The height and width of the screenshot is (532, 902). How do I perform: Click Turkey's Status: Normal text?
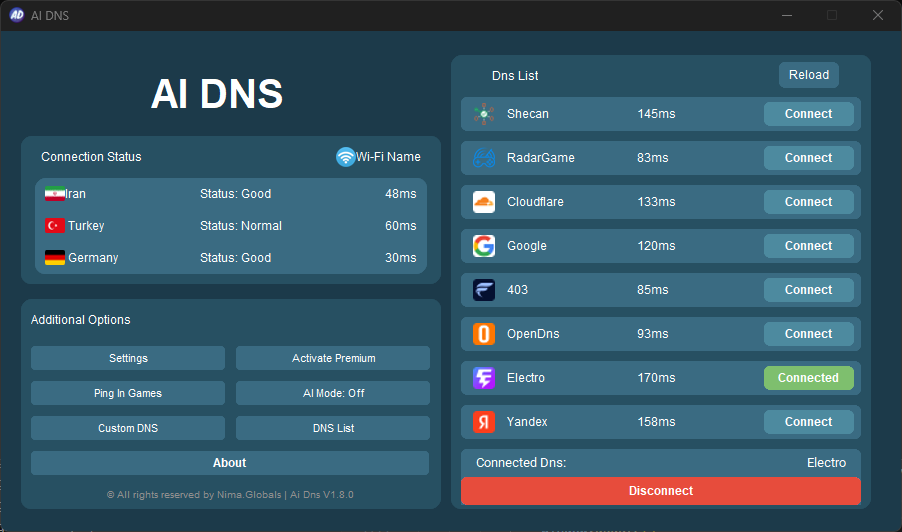pyautogui.click(x=241, y=225)
